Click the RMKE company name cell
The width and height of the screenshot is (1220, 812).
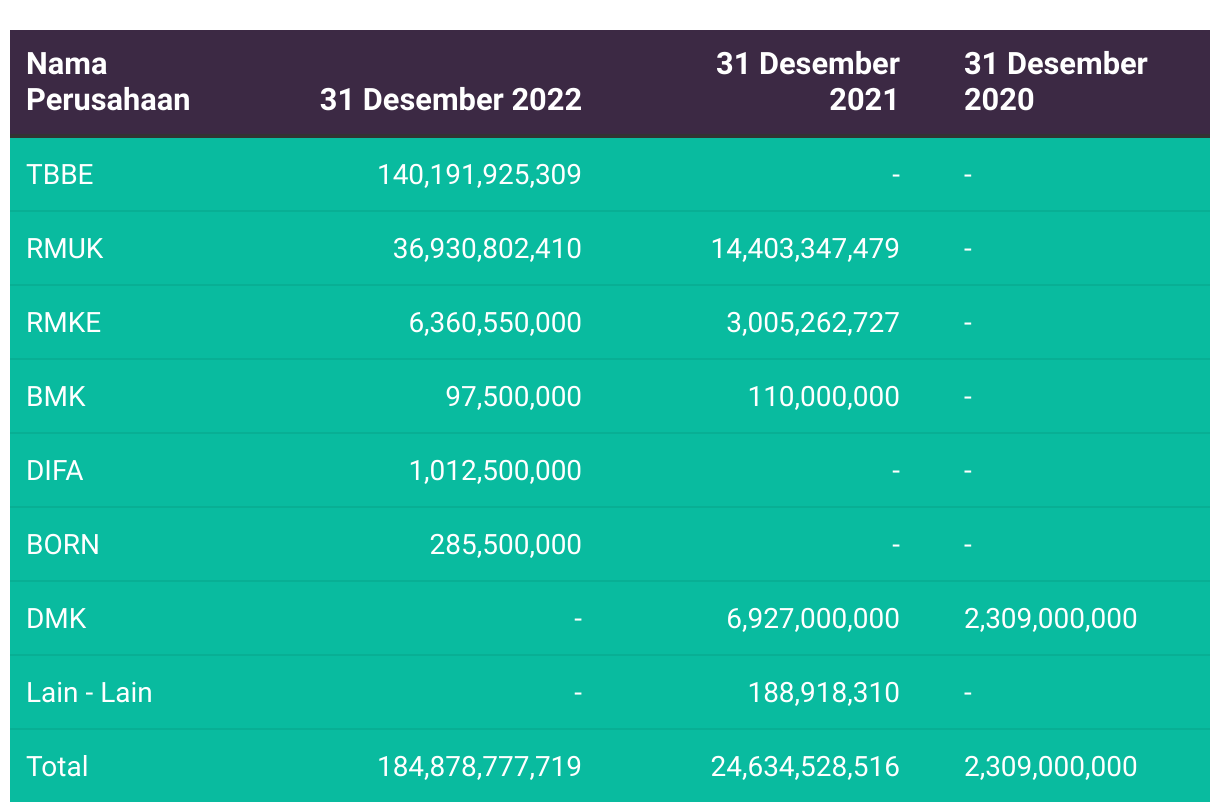[64, 323]
